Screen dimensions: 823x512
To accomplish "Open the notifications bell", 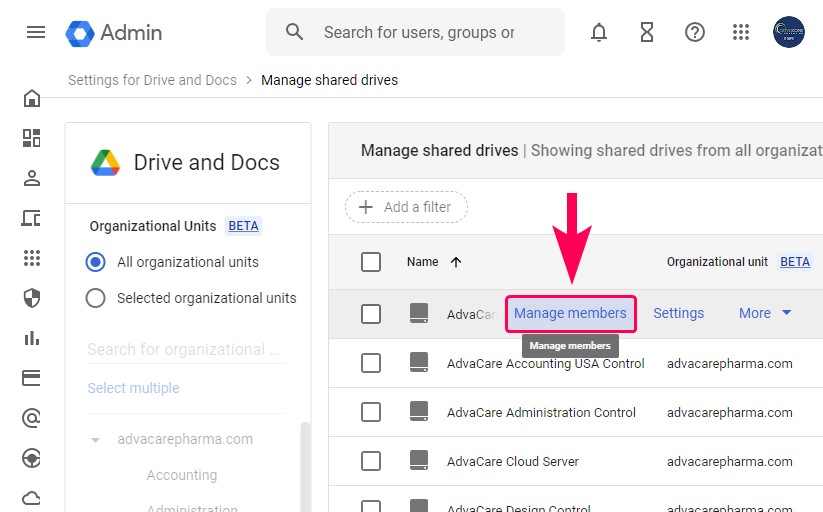I will [x=598, y=33].
